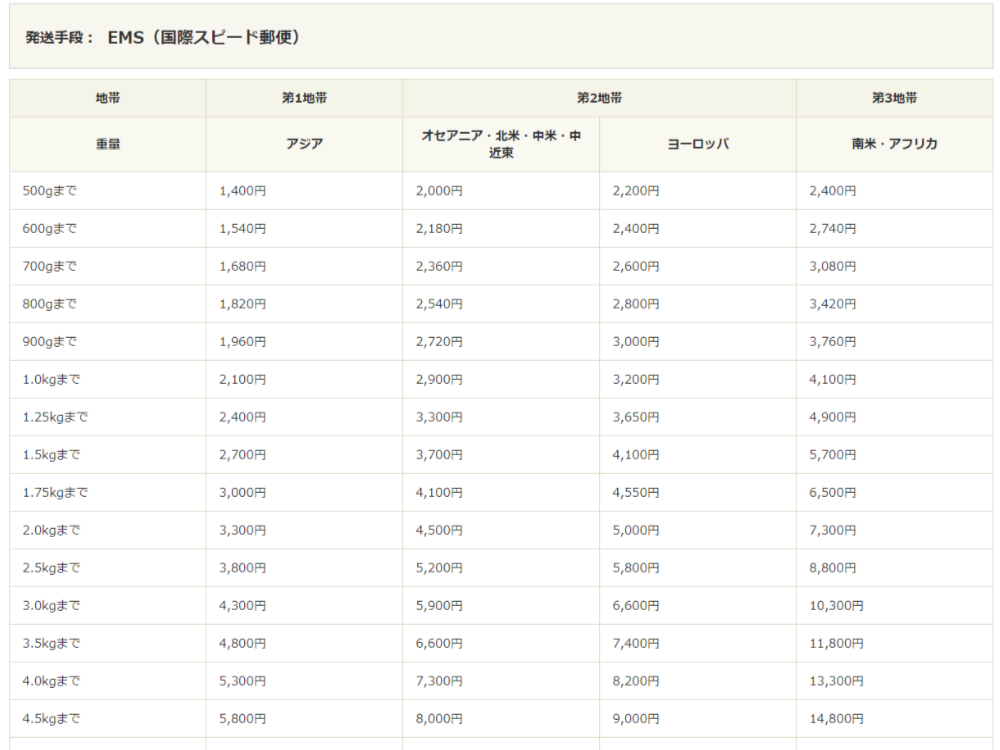Select the 900gまで weight row label
Screen dimensions: 1000x750
[50, 341]
